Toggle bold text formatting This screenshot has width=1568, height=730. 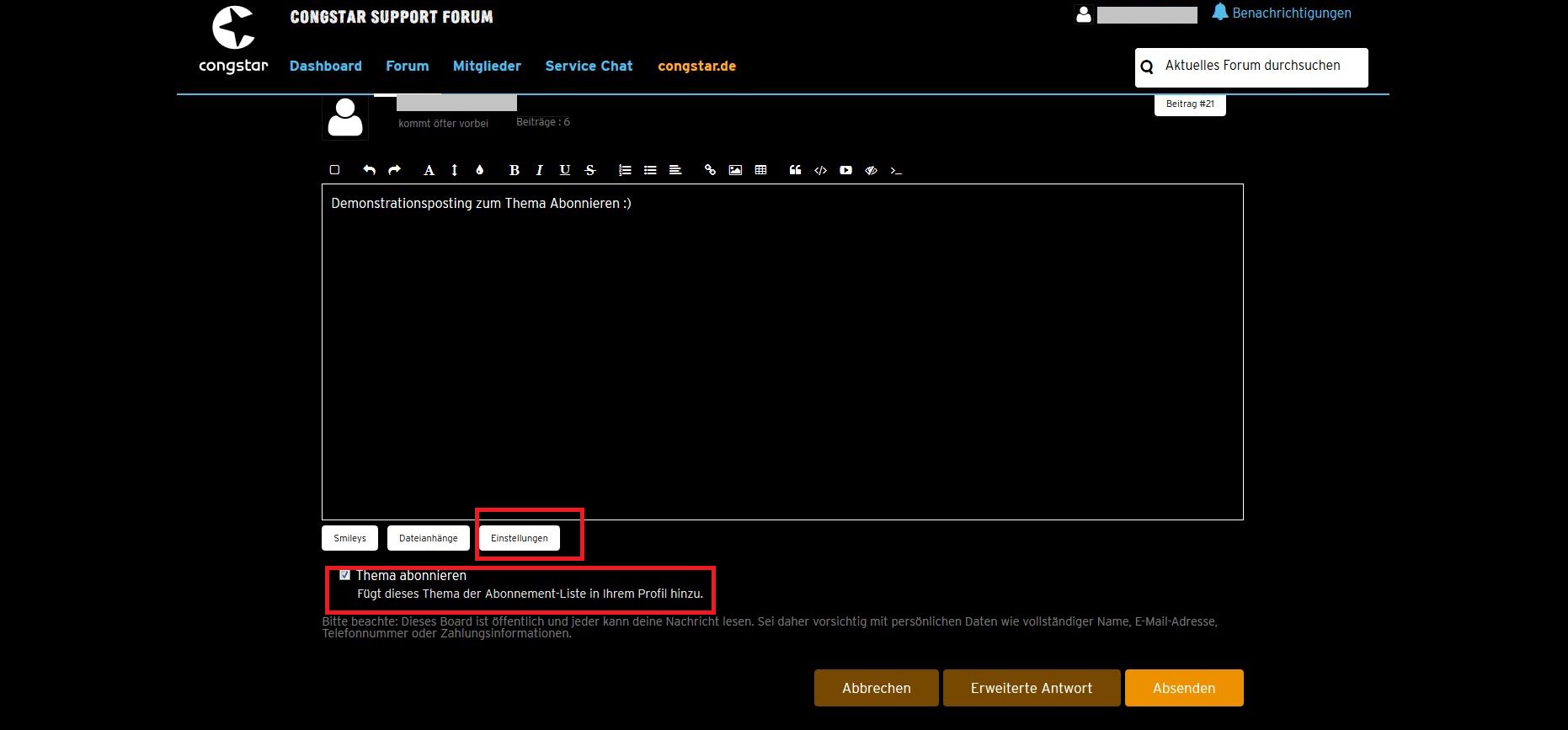pyautogui.click(x=514, y=170)
